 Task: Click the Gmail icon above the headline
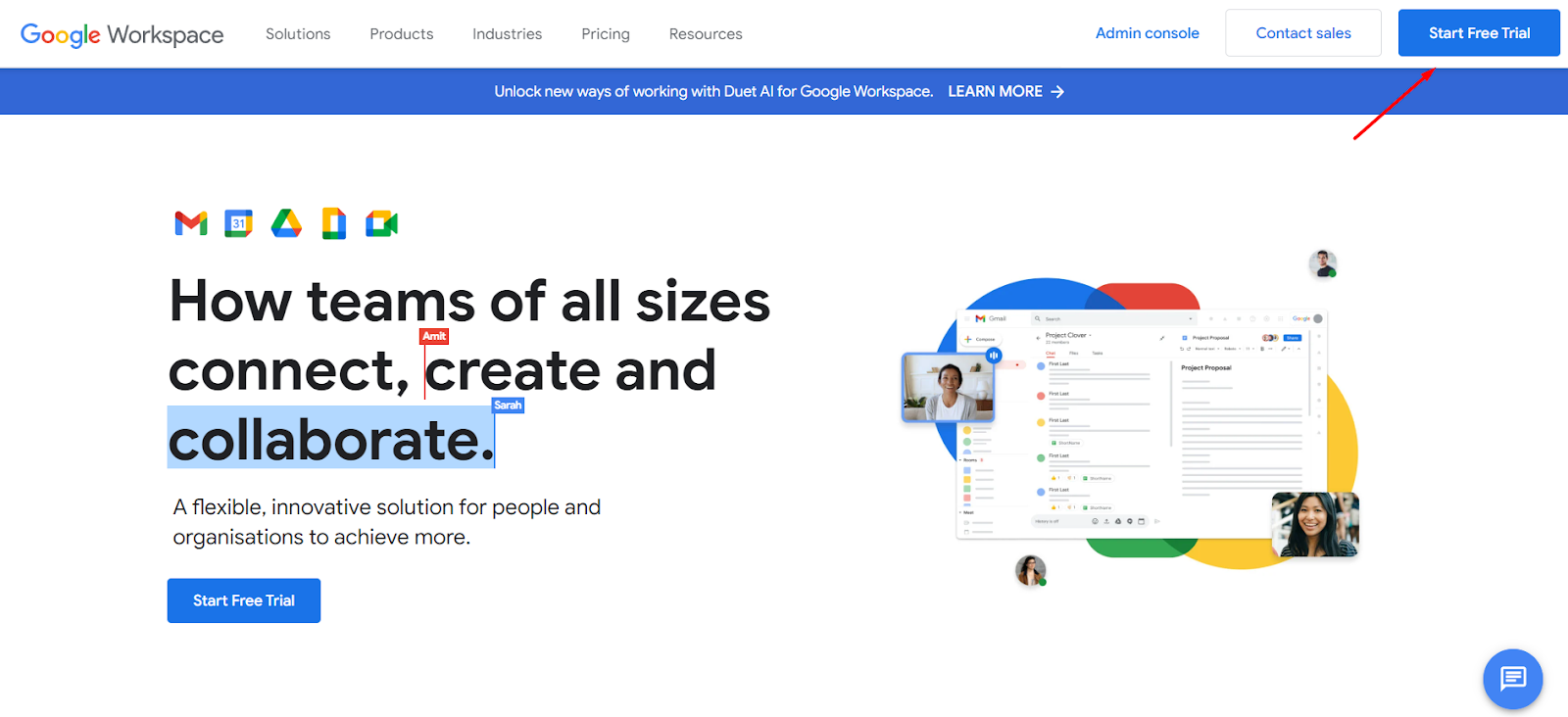coord(191,224)
